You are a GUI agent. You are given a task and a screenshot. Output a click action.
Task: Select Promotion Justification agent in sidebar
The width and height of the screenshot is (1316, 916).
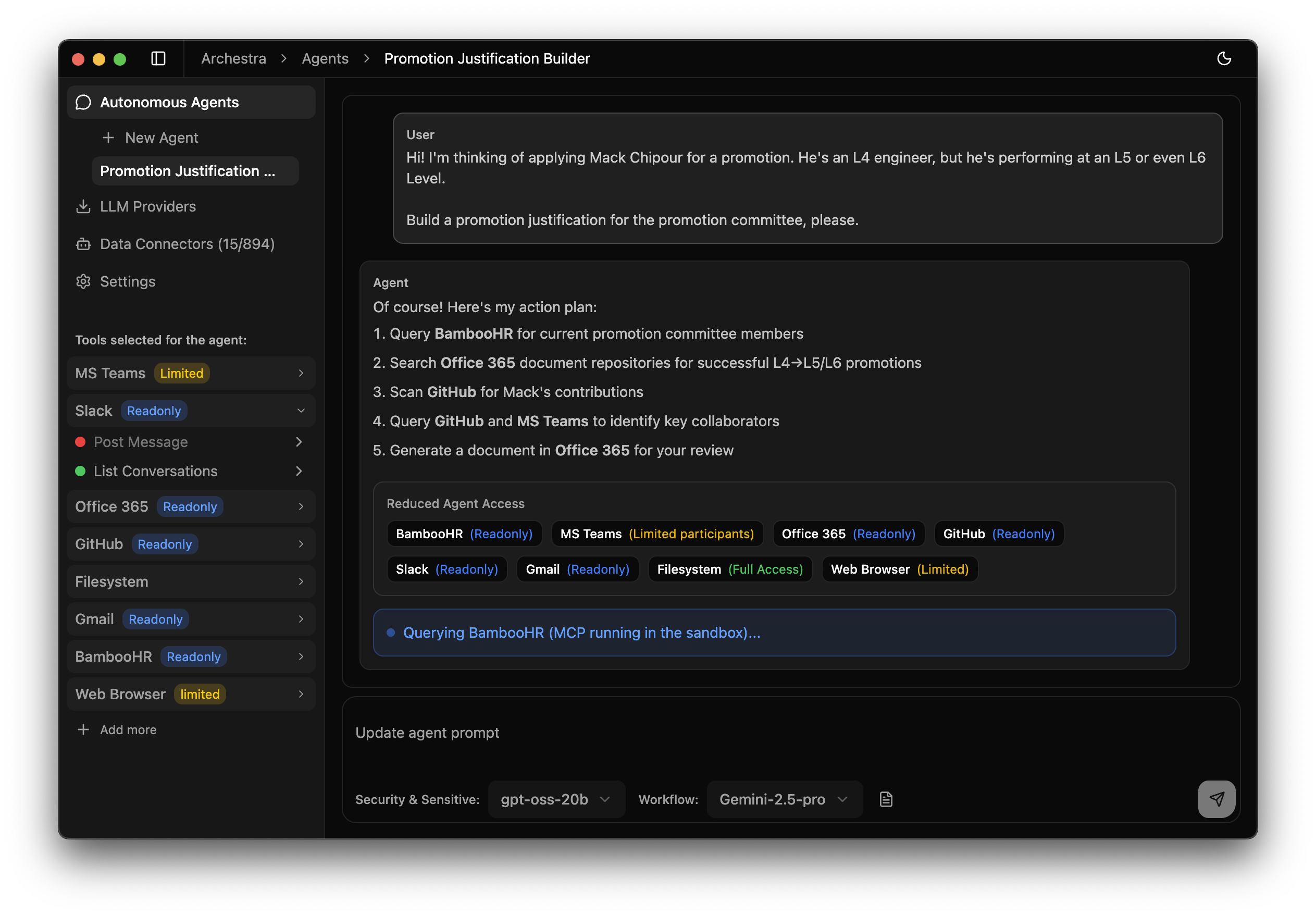(x=195, y=171)
